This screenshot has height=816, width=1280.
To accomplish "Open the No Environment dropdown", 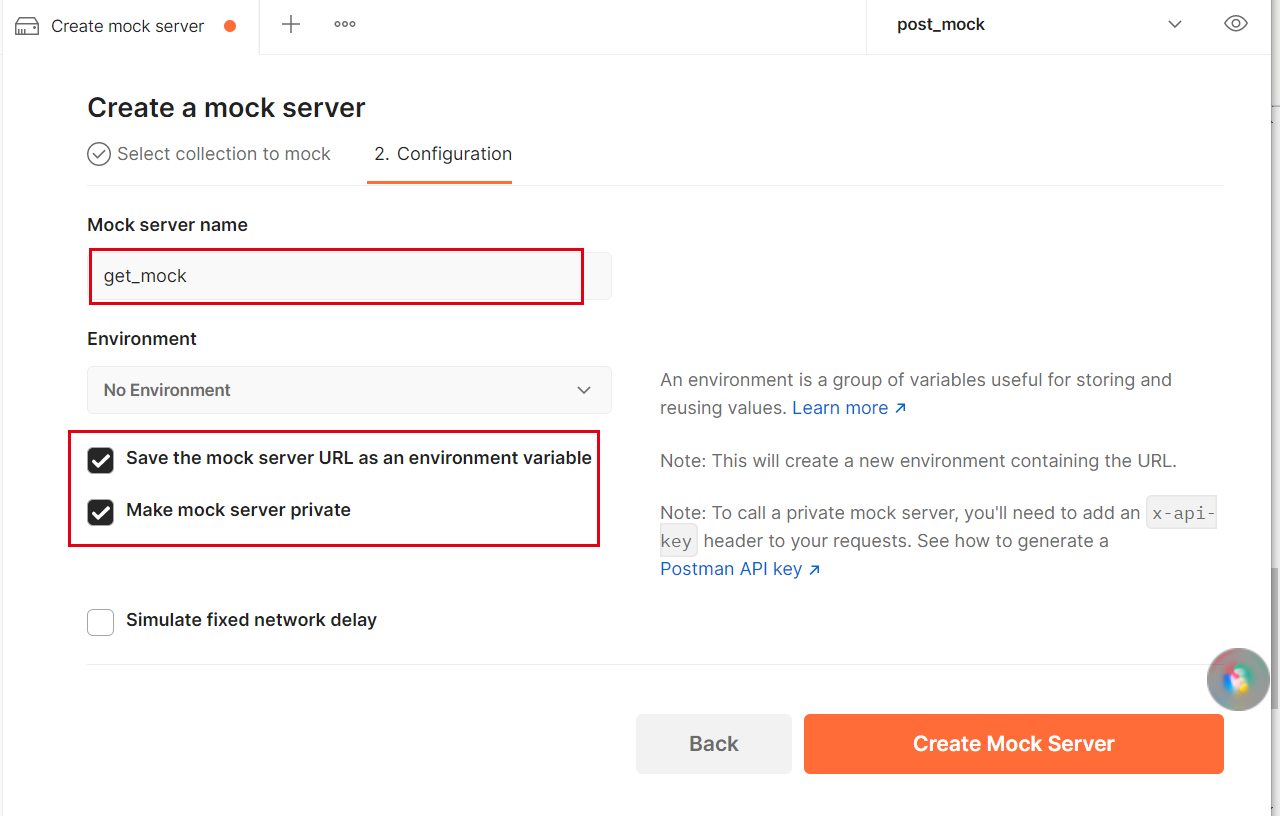I will point(349,390).
